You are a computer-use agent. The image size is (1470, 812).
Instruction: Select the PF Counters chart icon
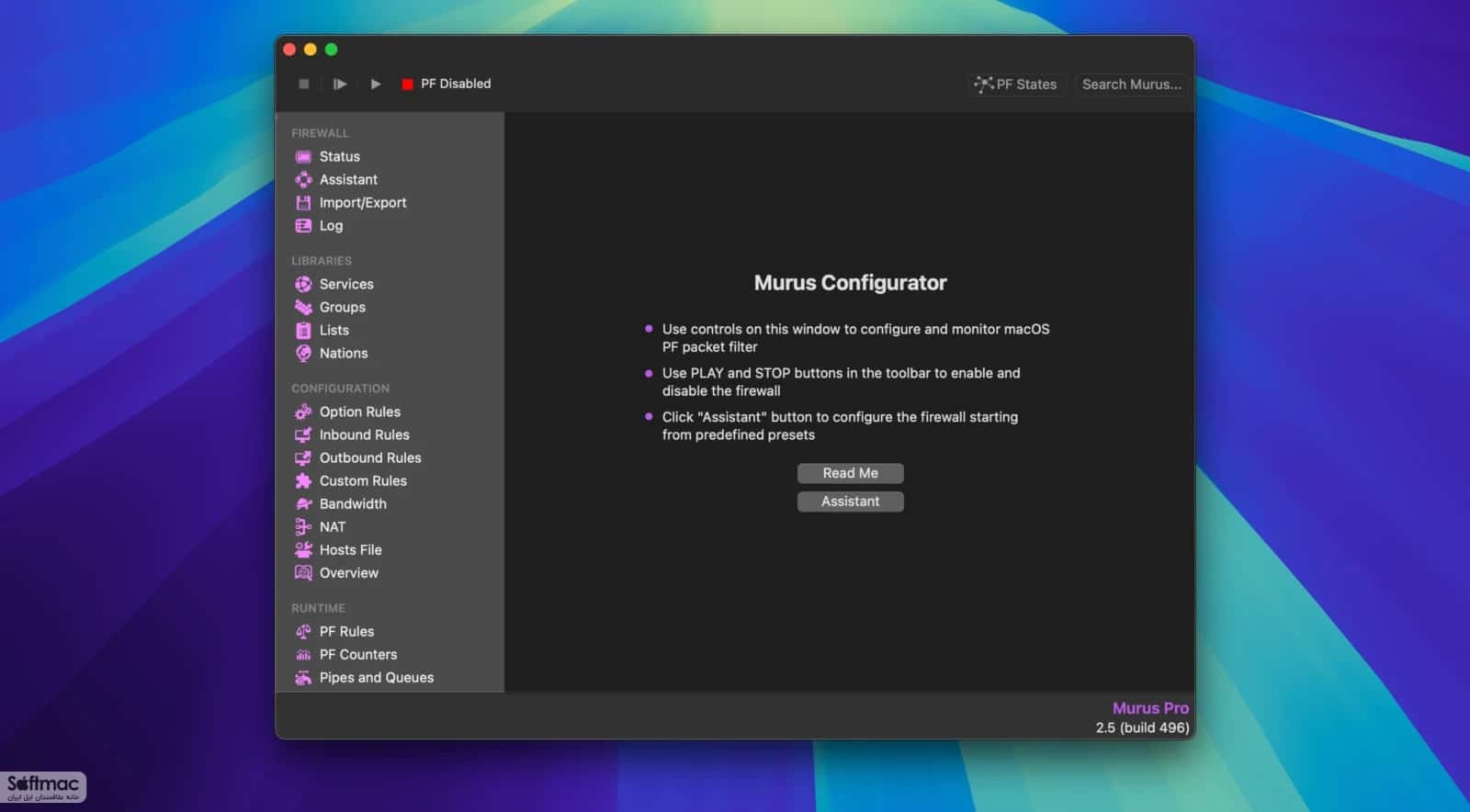click(x=303, y=655)
